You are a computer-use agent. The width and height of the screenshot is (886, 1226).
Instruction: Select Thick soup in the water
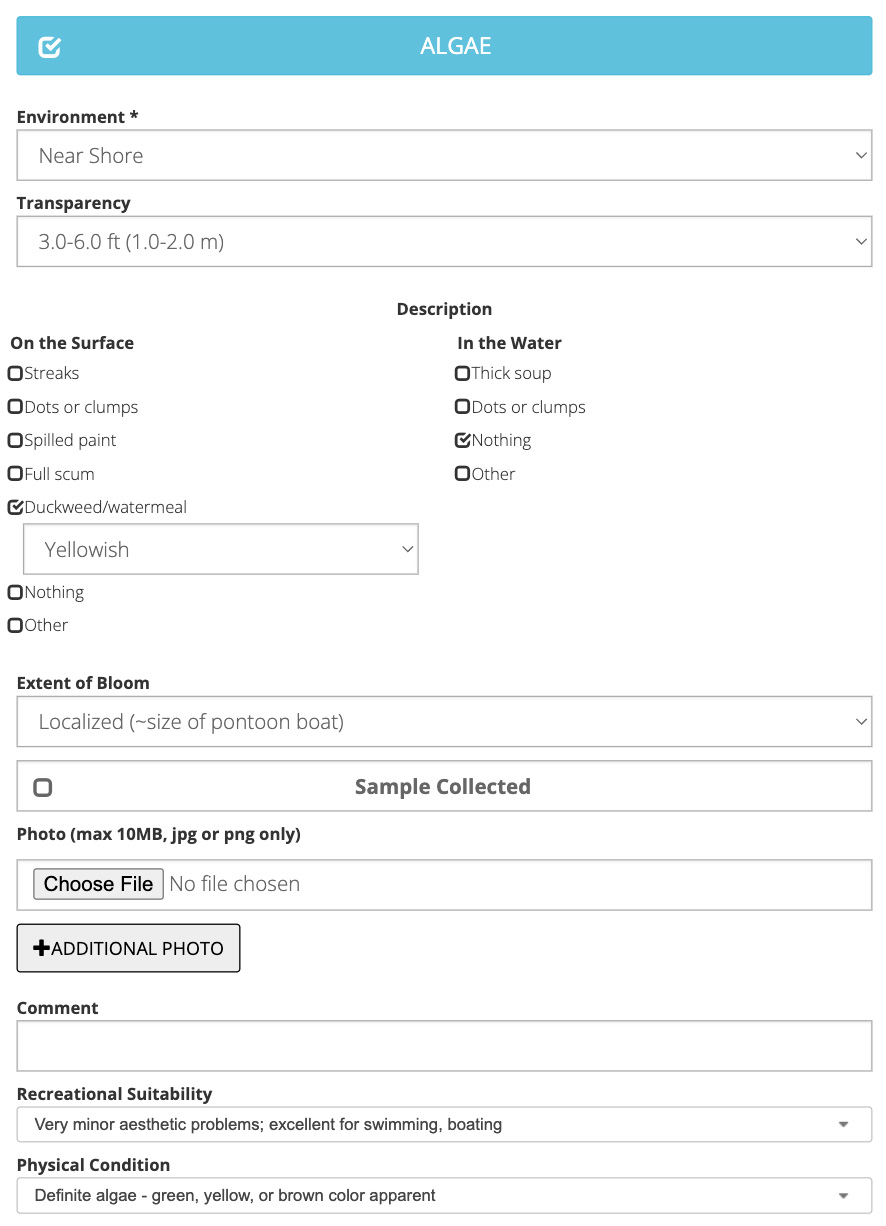click(462, 373)
